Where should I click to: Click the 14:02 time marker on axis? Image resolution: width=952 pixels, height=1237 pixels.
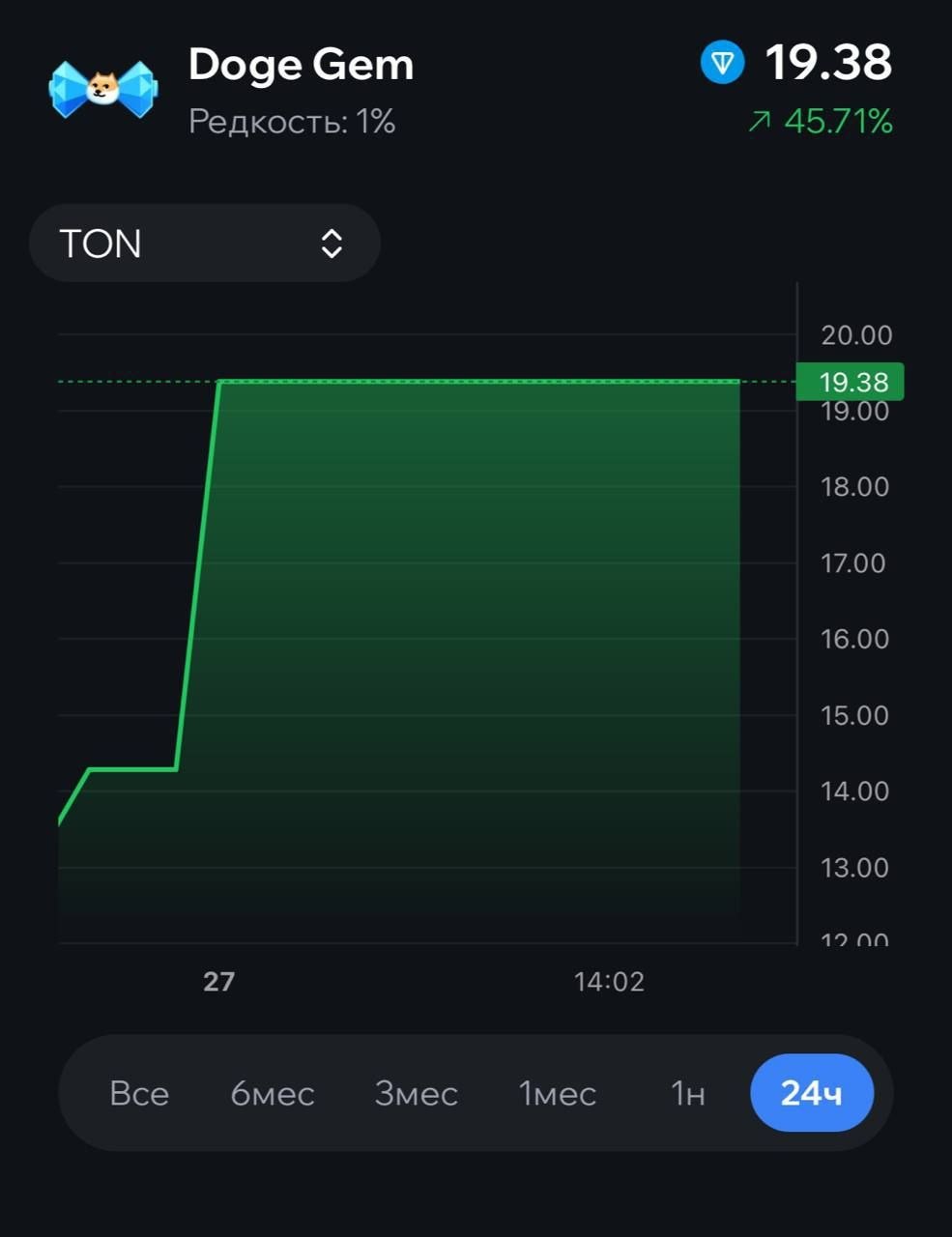click(x=609, y=982)
